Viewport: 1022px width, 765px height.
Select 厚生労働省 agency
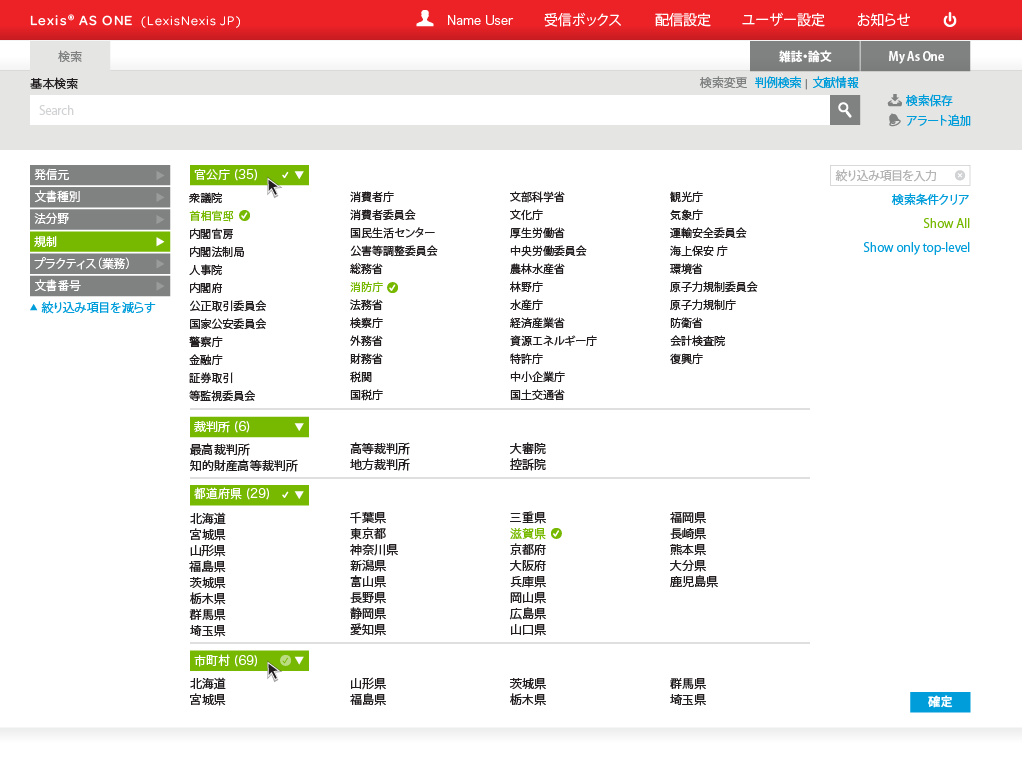point(537,233)
